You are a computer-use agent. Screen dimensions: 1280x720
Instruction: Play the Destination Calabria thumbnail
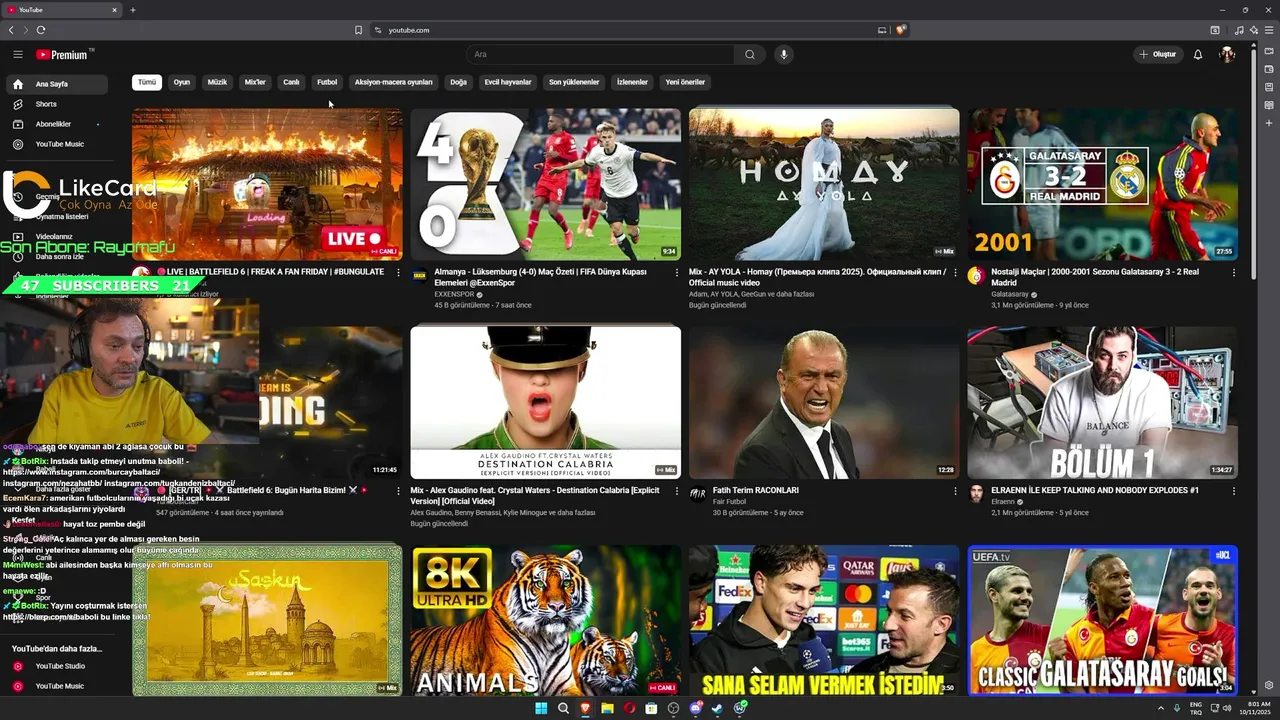click(546, 402)
